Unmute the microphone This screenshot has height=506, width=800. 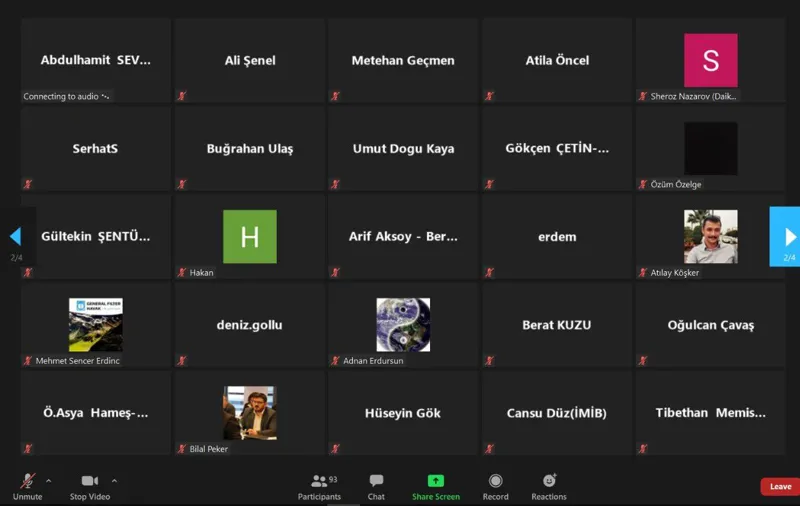(28, 487)
